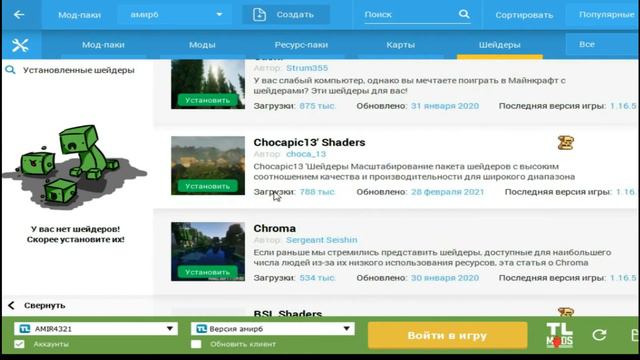Click the Мод-паки label in top bar
Screen dimensions: 640x360
point(79,15)
